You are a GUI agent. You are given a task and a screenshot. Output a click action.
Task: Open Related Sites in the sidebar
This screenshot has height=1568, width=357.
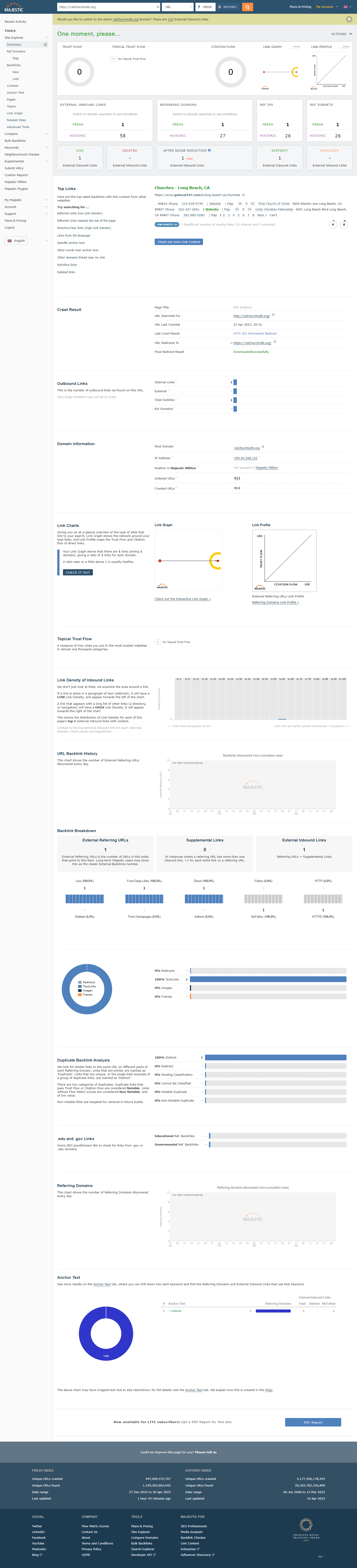(16, 120)
